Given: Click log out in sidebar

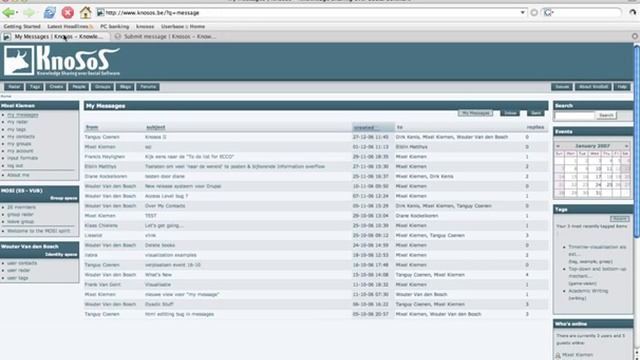Looking at the screenshot, I should coord(15,165).
